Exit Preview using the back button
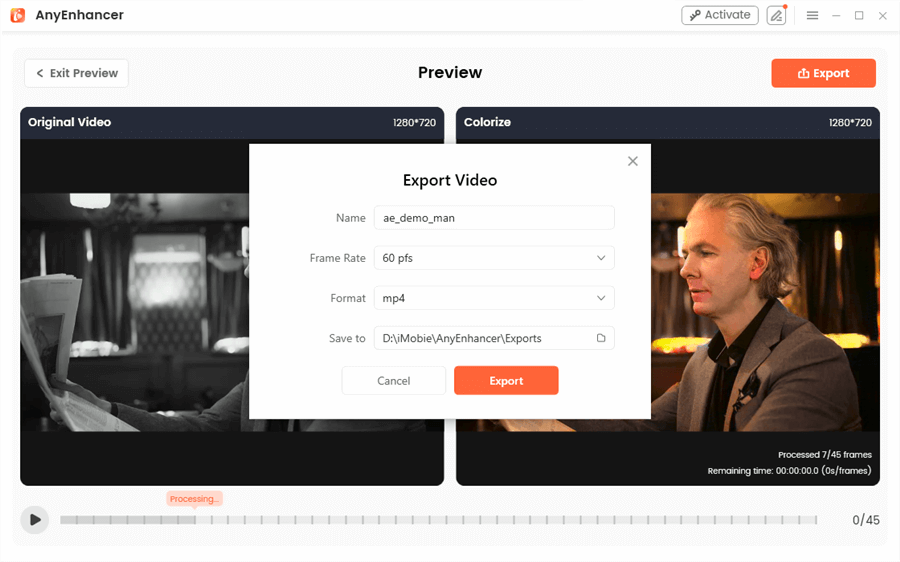Screen dimensions: 900x562 click(x=76, y=73)
